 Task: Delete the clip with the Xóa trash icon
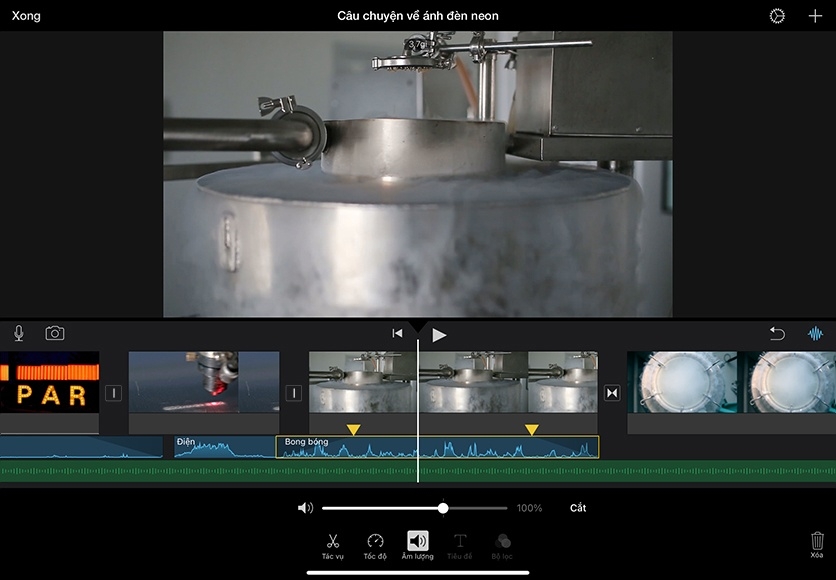[x=817, y=545]
